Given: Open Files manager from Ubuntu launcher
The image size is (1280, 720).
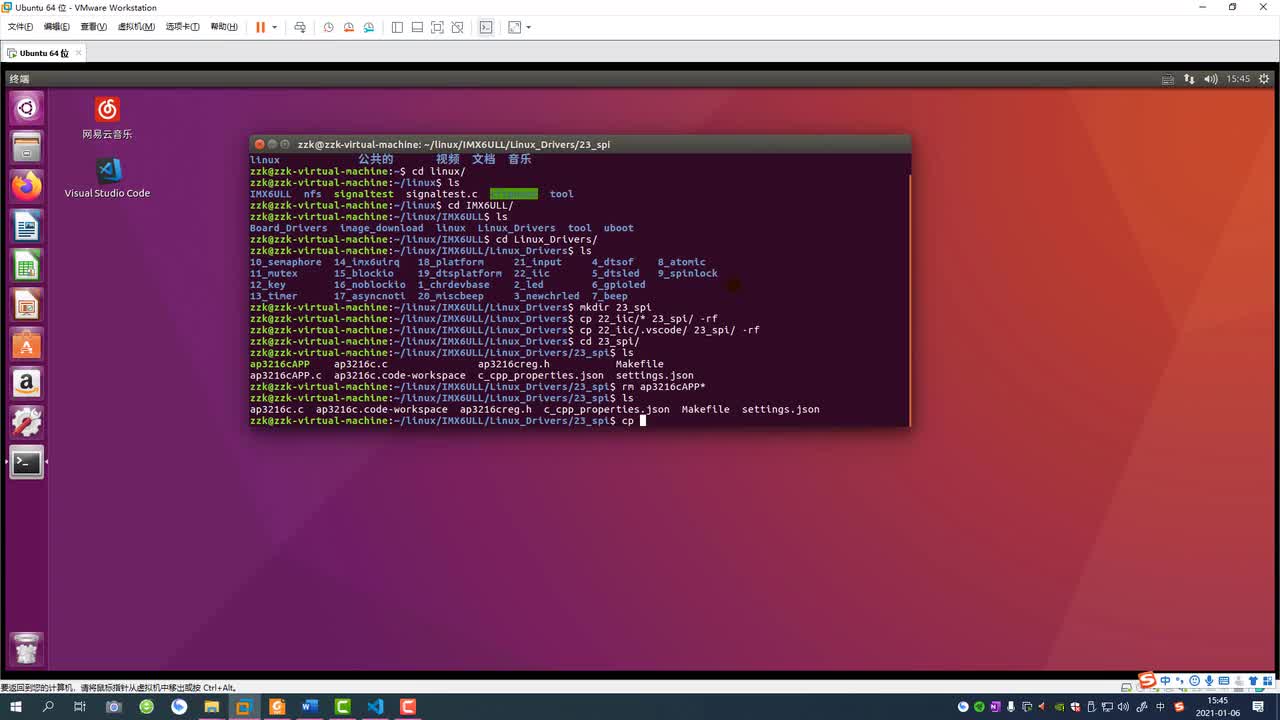Looking at the screenshot, I should click(27, 147).
